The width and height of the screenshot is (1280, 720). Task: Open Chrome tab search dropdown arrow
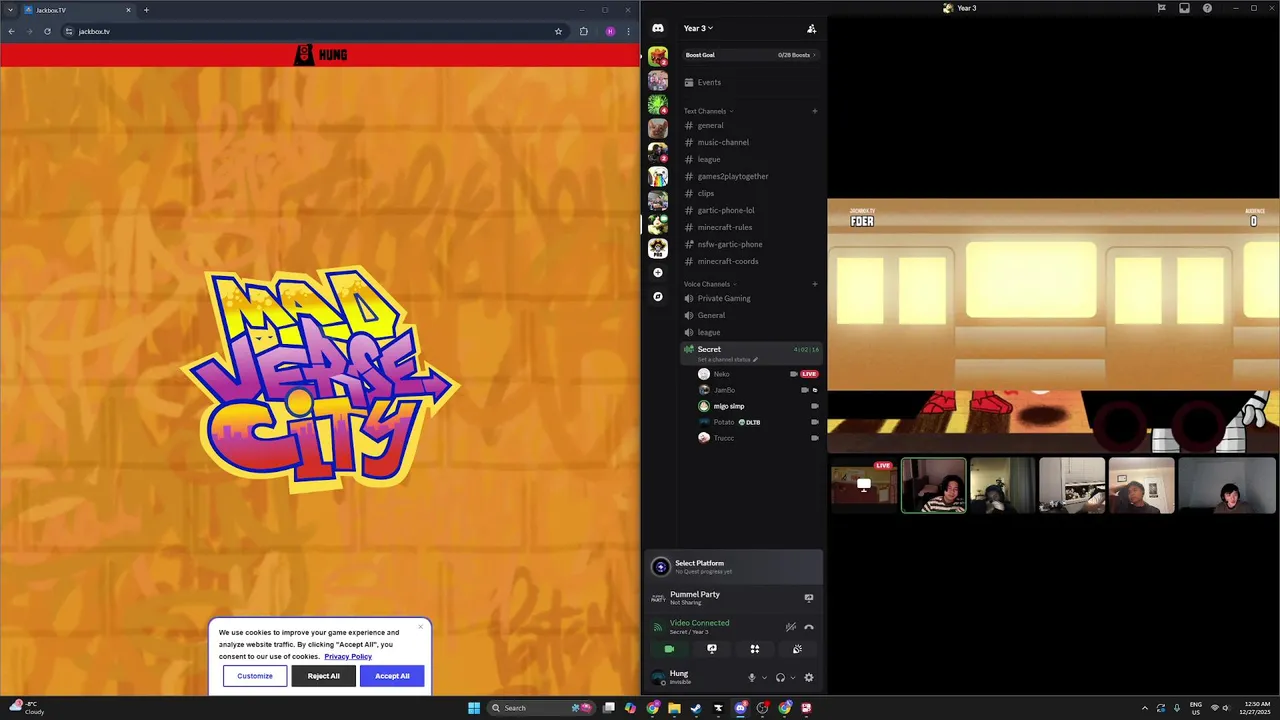10,10
